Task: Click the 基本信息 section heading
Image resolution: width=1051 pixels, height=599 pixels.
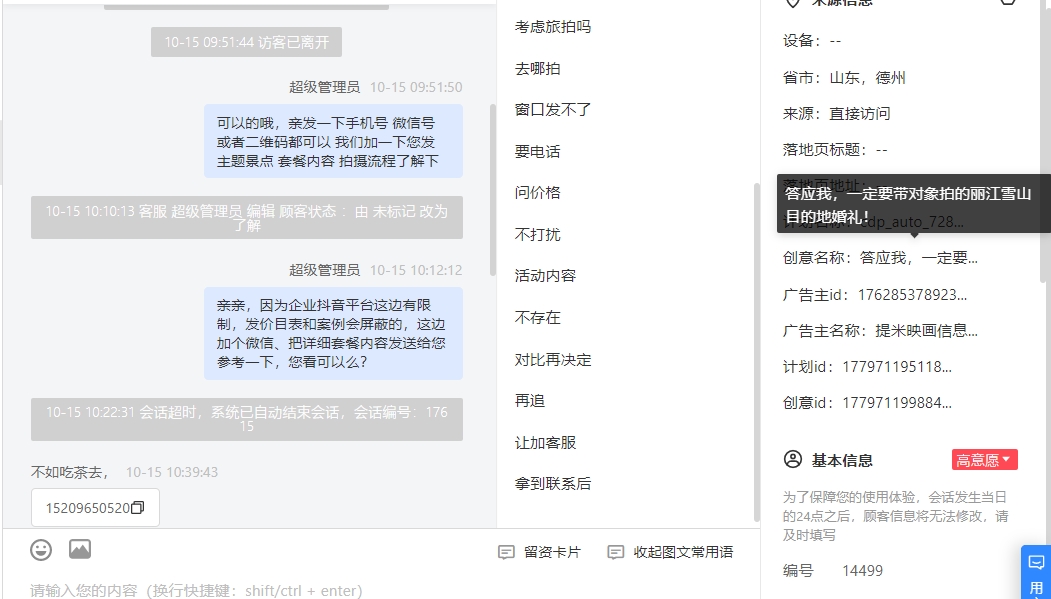Action: tap(843, 460)
